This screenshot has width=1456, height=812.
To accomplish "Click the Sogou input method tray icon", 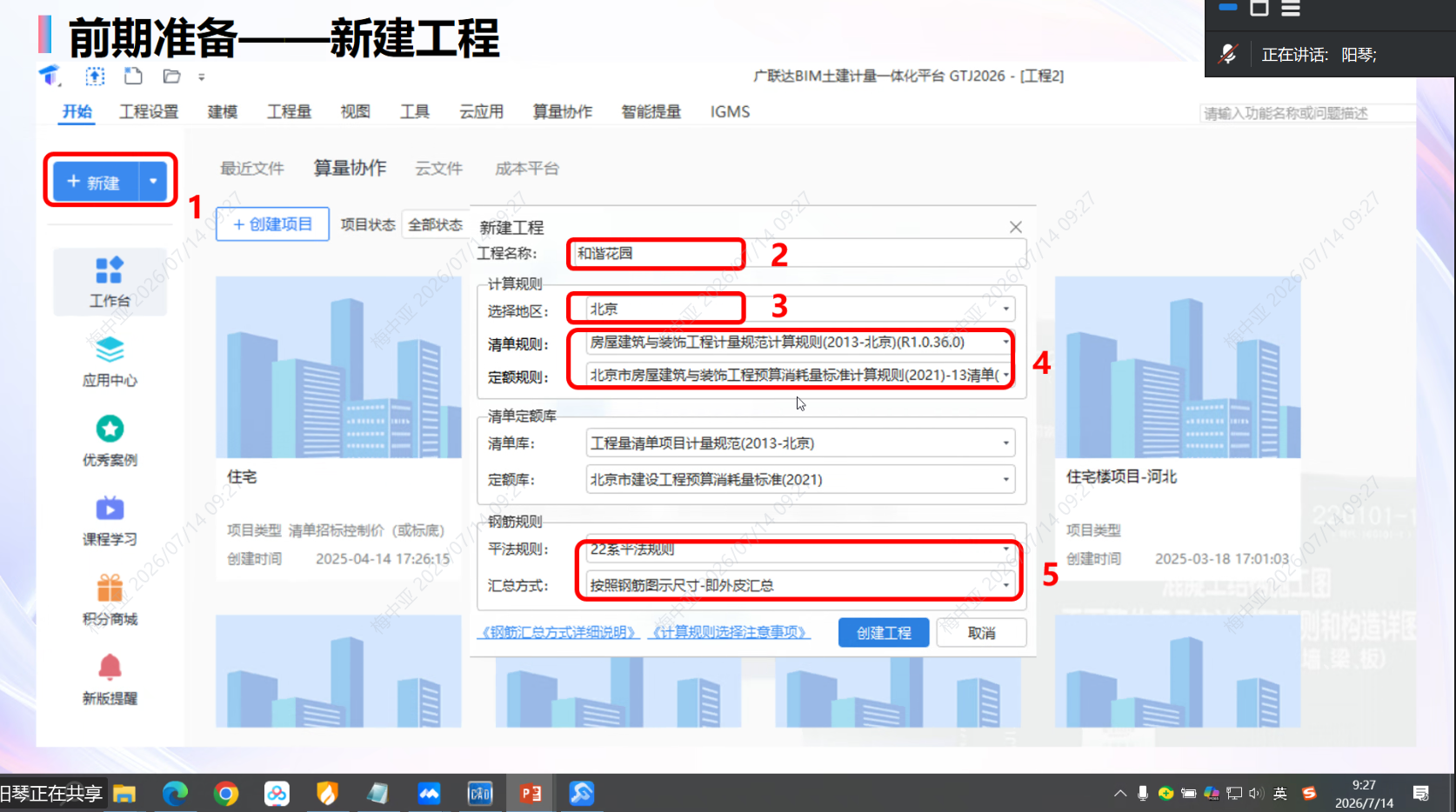I will coord(1309,793).
